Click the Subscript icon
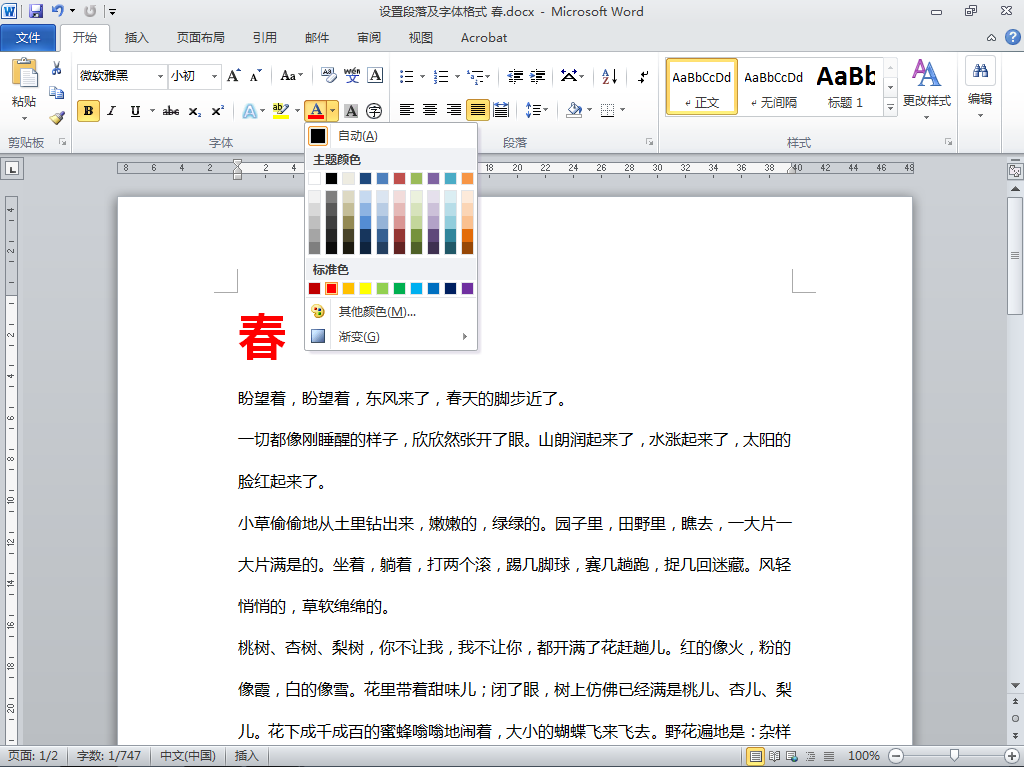 [x=195, y=112]
